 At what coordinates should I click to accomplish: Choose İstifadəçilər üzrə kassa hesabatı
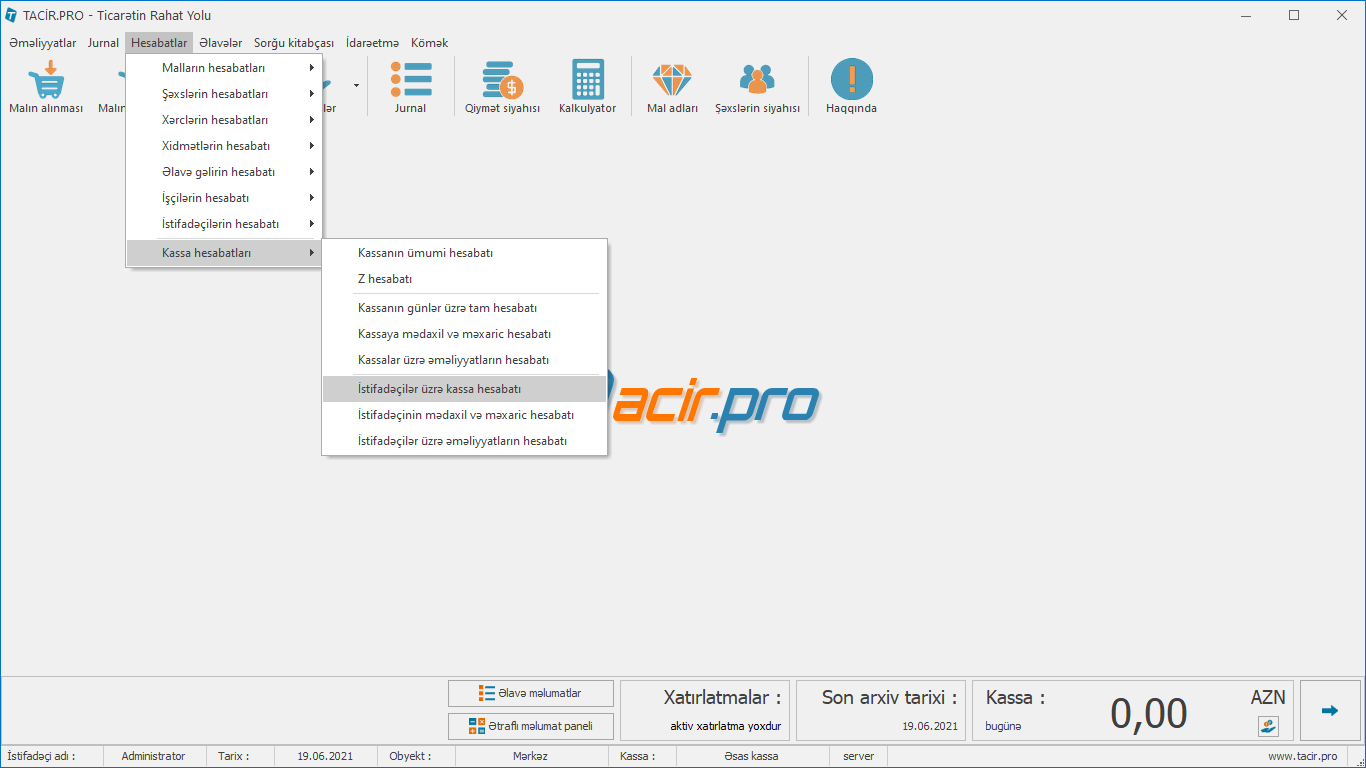(x=439, y=389)
